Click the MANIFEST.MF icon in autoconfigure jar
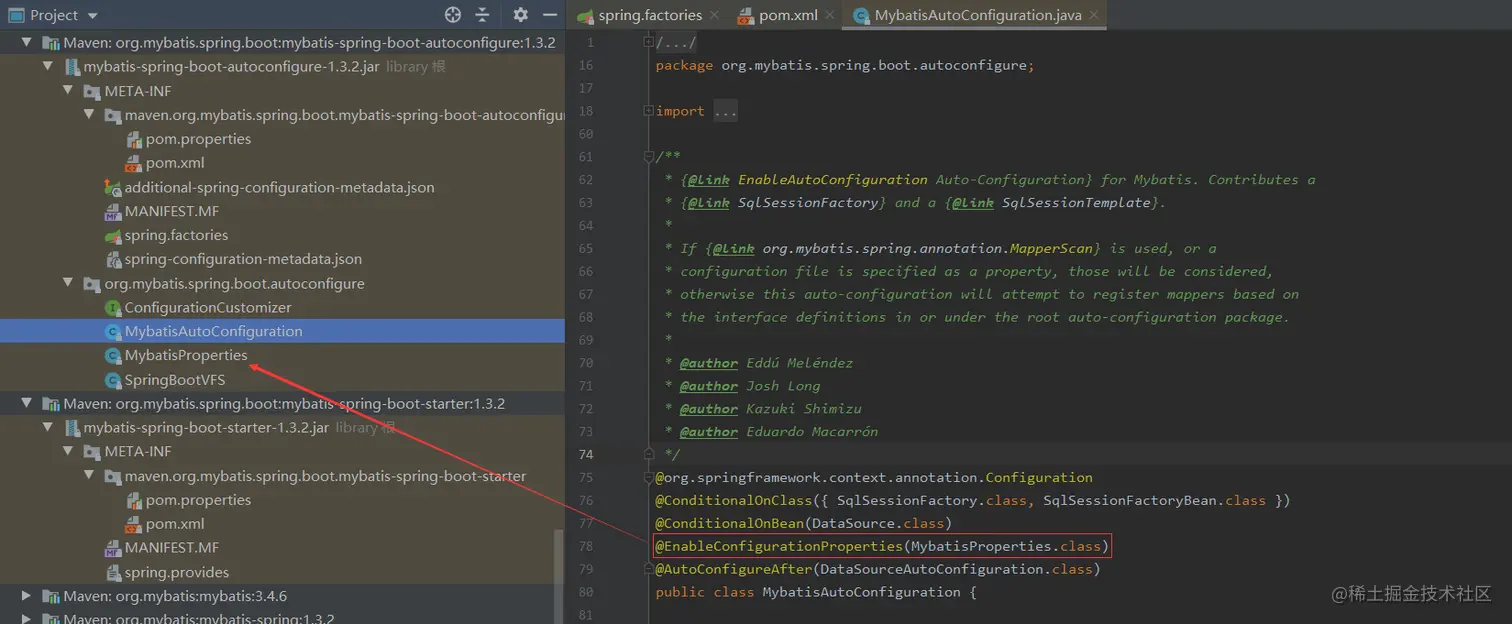This screenshot has width=1512, height=624. (113, 212)
